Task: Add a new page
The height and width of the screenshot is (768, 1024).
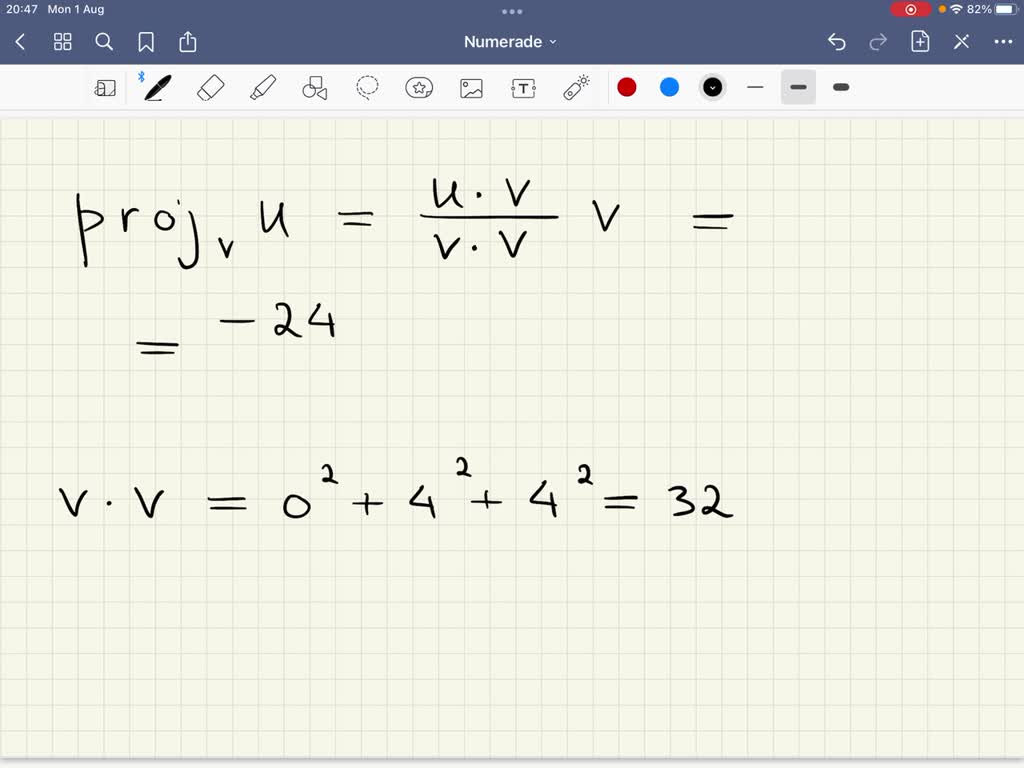Action: coord(920,42)
